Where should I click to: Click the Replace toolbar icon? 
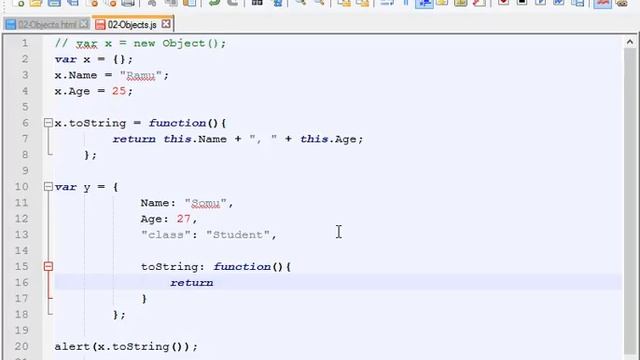[278, 3]
